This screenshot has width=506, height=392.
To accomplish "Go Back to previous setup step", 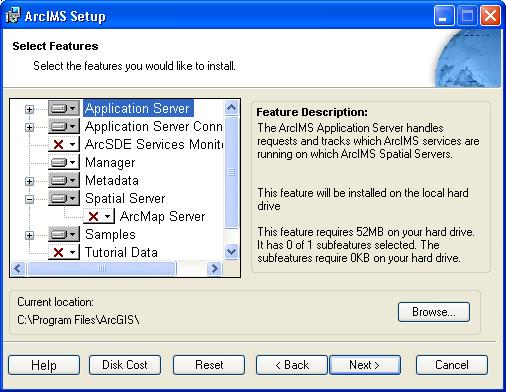I will pyautogui.click(x=292, y=365).
